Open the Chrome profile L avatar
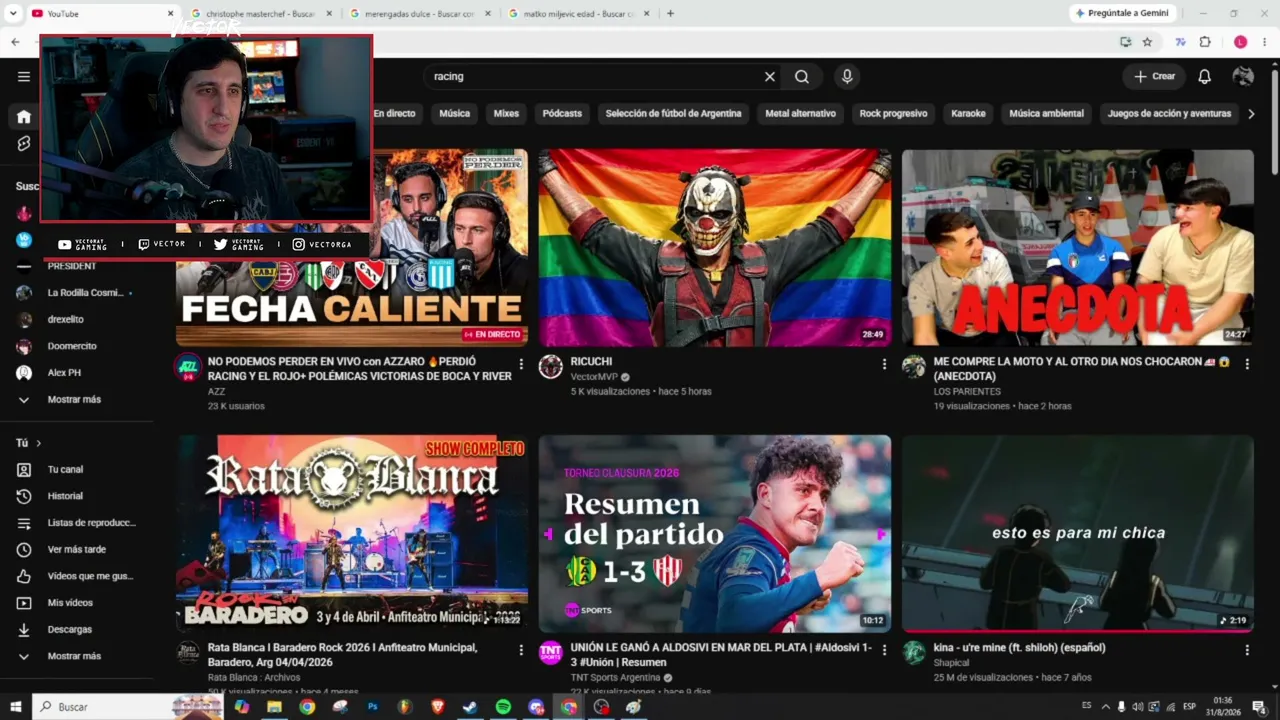Image resolution: width=1280 pixels, height=720 pixels. click(x=1240, y=42)
